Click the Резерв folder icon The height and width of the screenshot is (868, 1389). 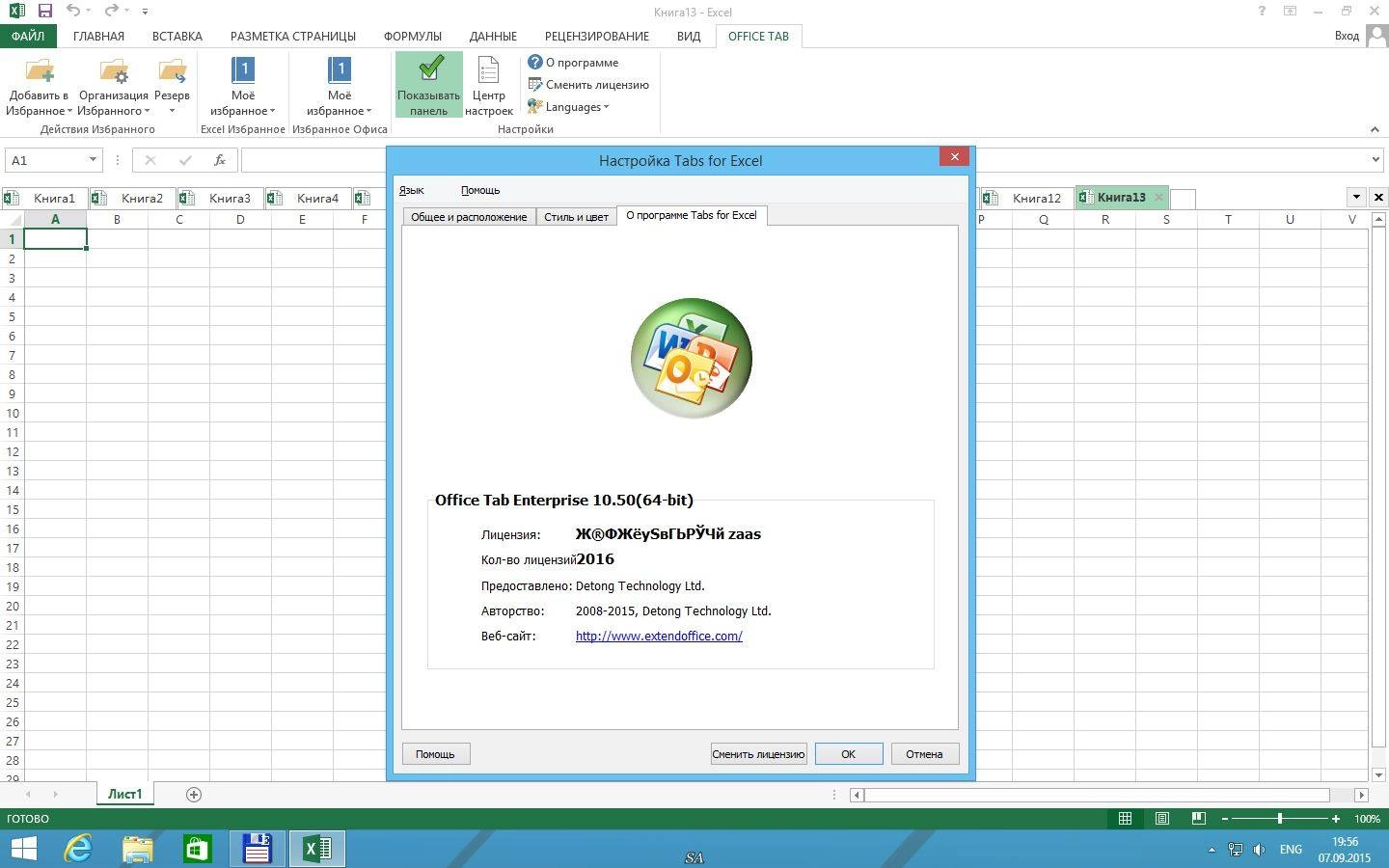[172, 71]
